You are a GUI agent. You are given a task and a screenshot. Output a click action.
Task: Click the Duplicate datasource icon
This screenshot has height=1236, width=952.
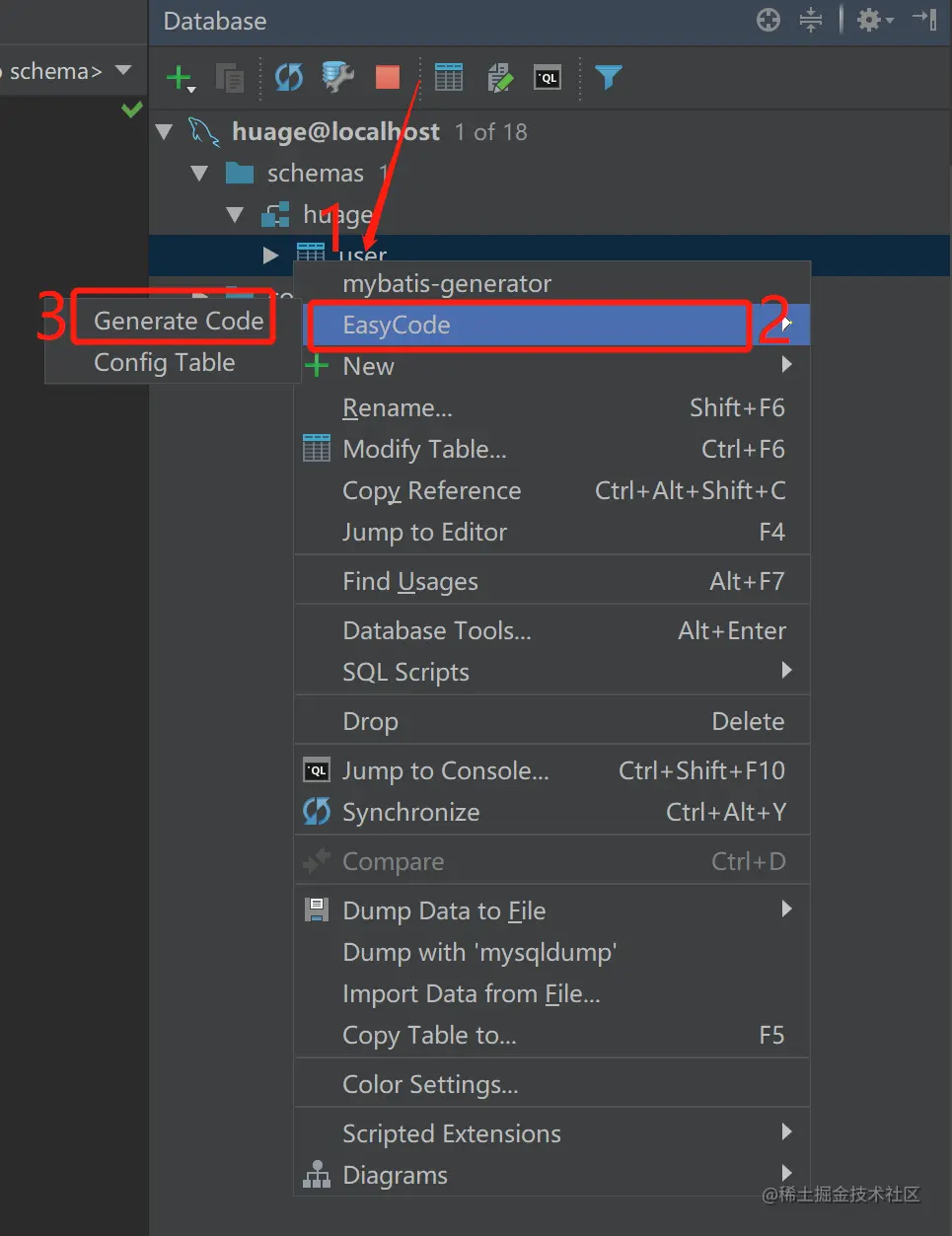(230, 77)
